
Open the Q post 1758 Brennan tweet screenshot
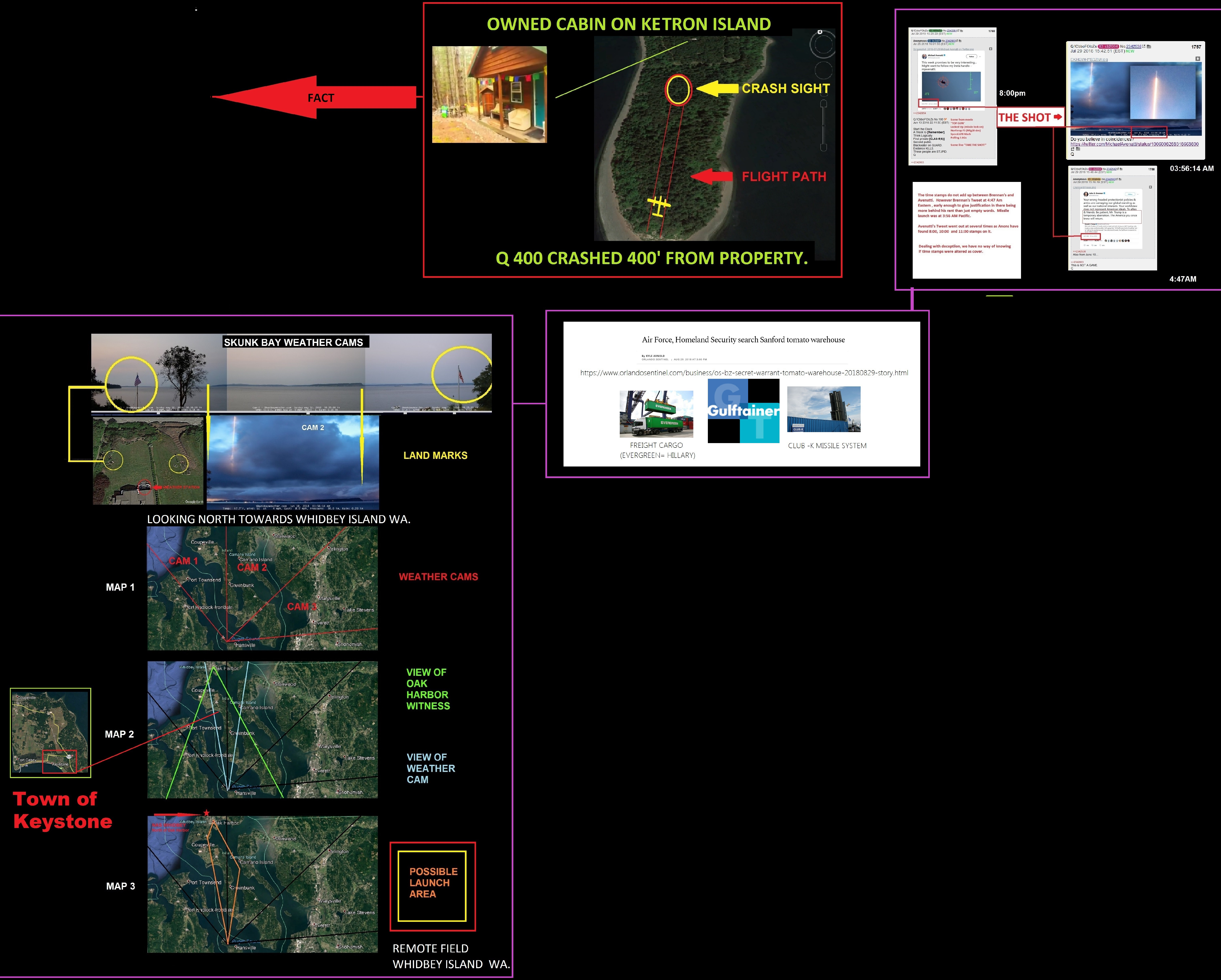1112,218
